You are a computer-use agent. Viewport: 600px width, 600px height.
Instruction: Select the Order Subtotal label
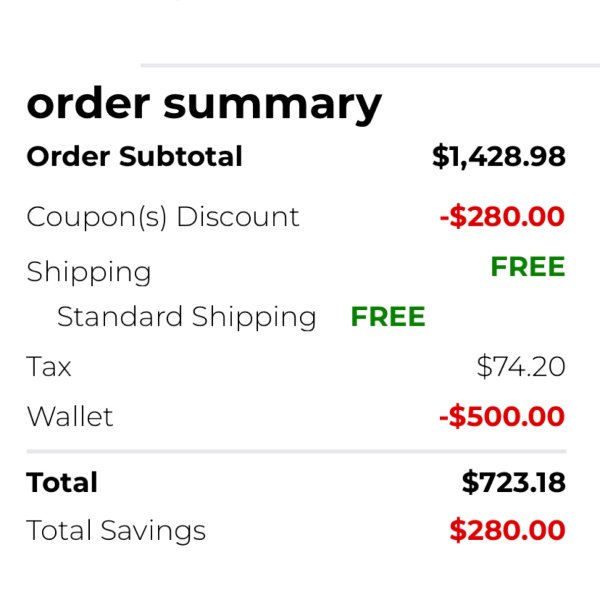click(134, 156)
